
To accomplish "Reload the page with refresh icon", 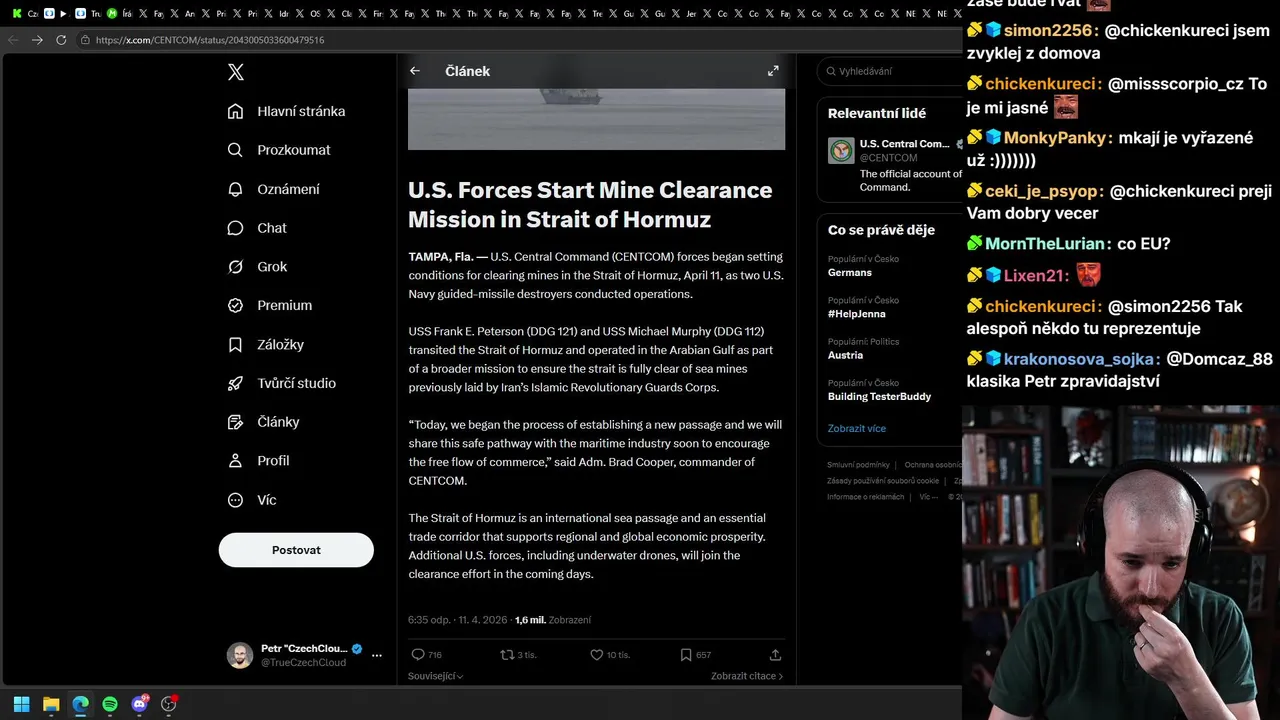I will coord(61,40).
